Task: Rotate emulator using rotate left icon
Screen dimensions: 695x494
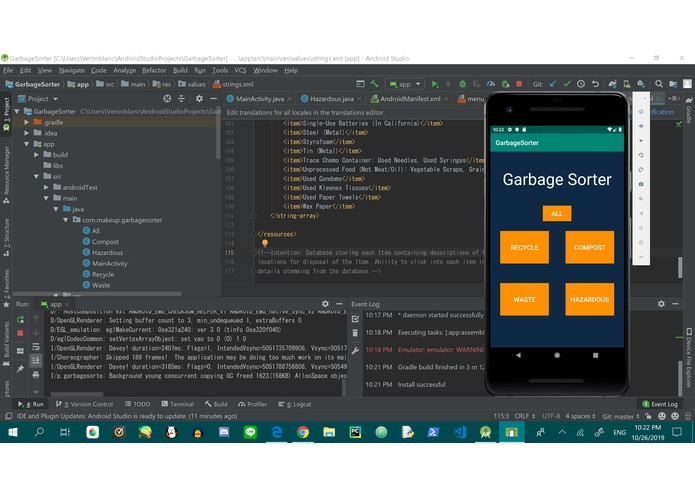Action: [x=641, y=155]
